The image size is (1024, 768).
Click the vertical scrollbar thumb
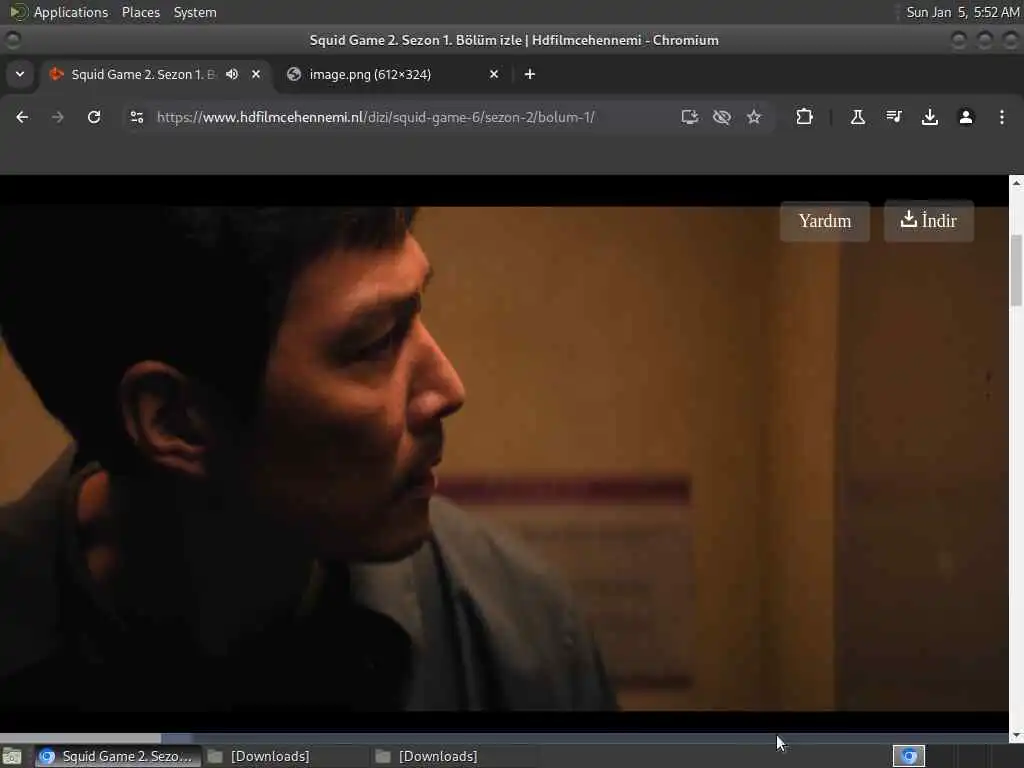1016,270
